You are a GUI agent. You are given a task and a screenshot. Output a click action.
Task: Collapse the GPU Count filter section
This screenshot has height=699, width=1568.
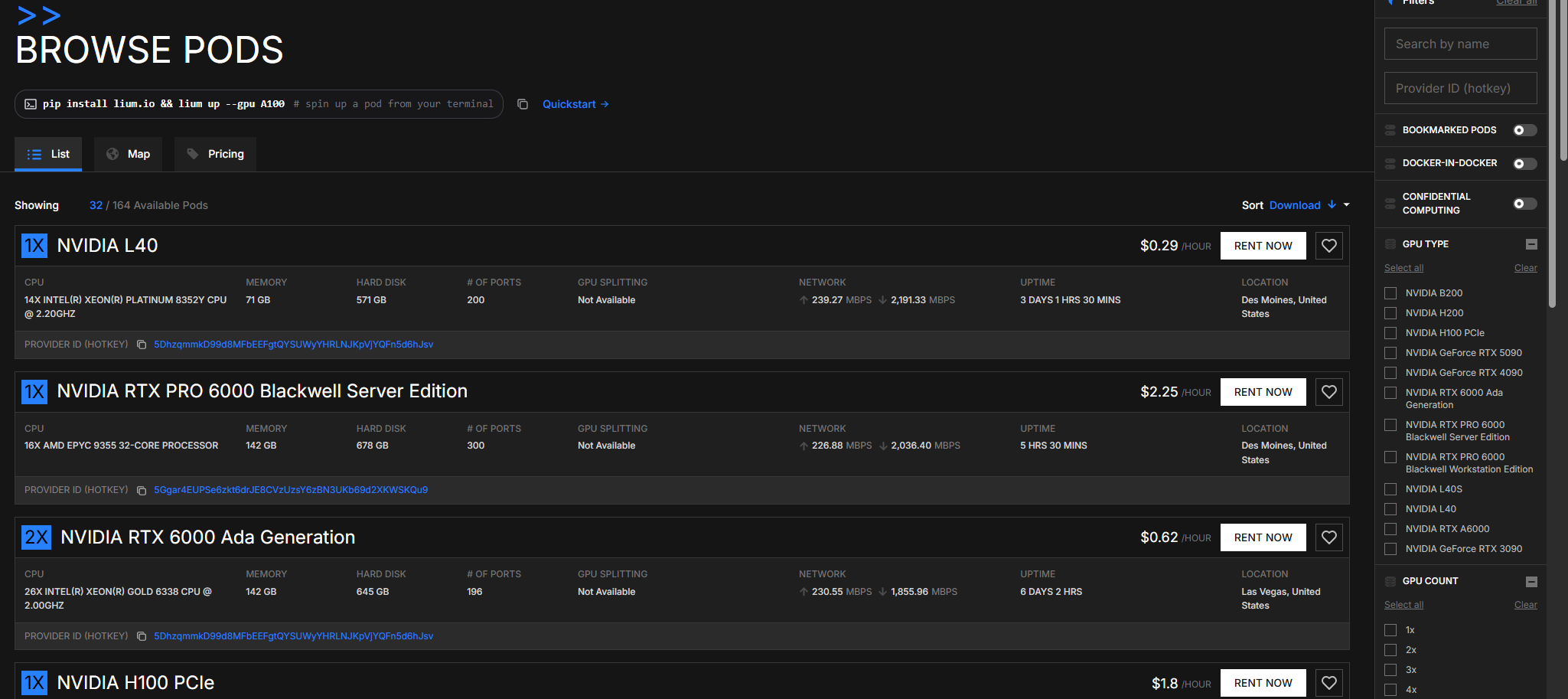pyautogui.click(x=1531, y=582)
